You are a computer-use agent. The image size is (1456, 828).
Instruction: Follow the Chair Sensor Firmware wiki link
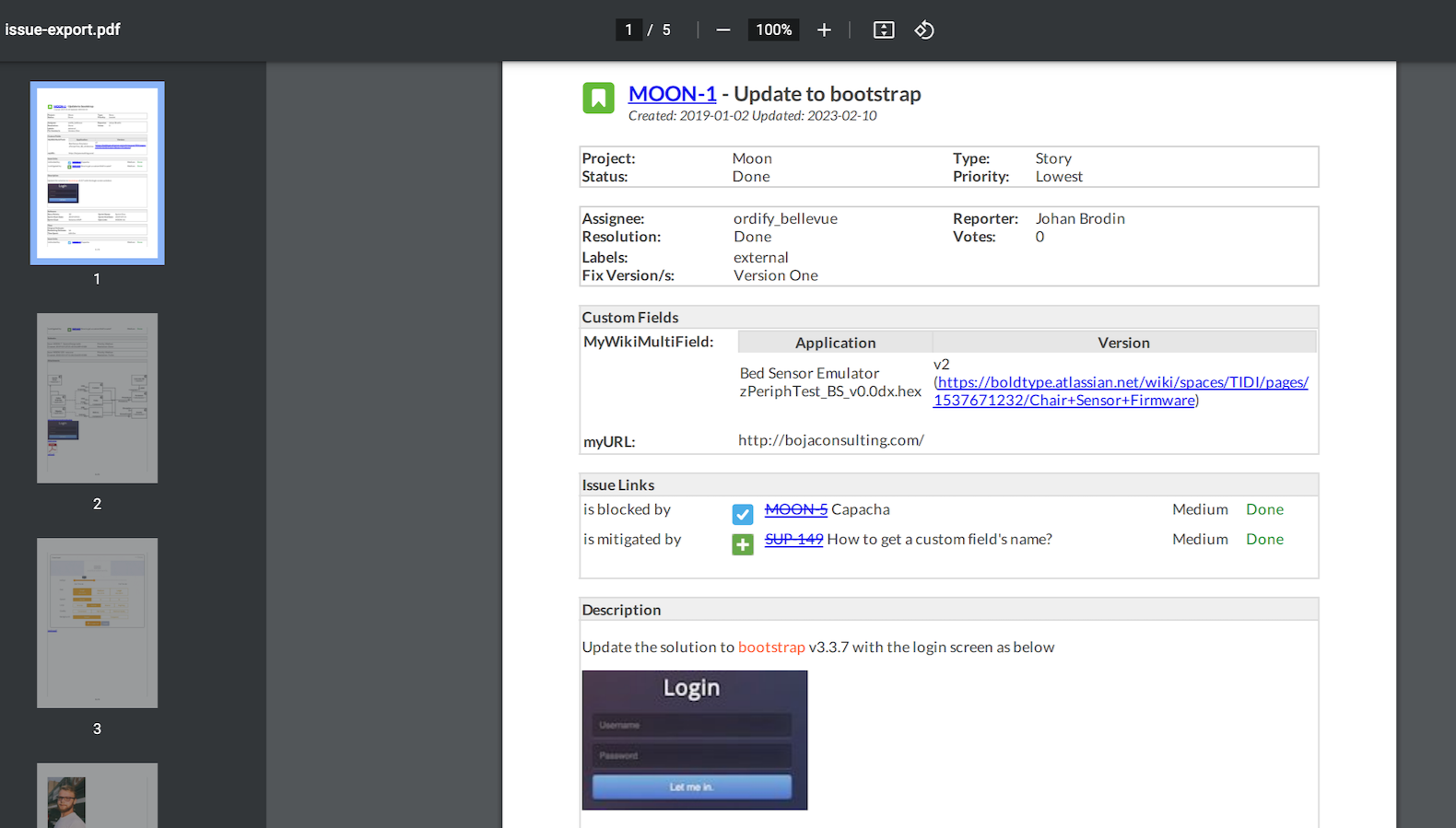(1121, 391)
